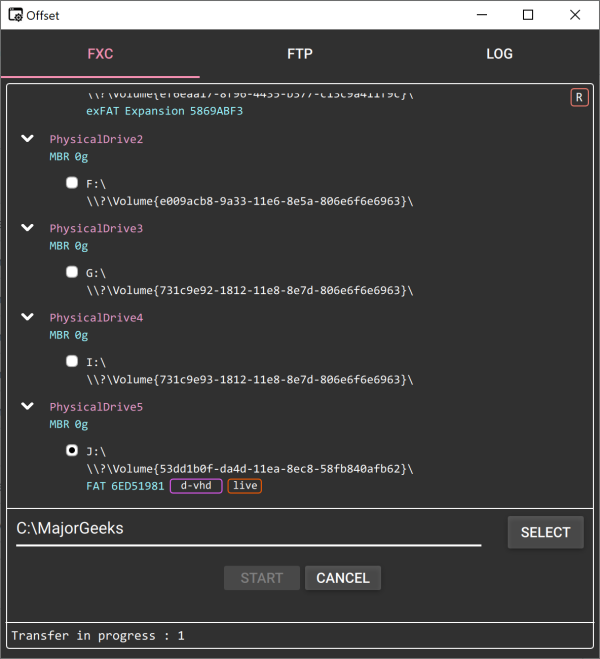Tick the I:\ volume checkbox
This screenshot has height=659, width=600.
pos(72,361)
